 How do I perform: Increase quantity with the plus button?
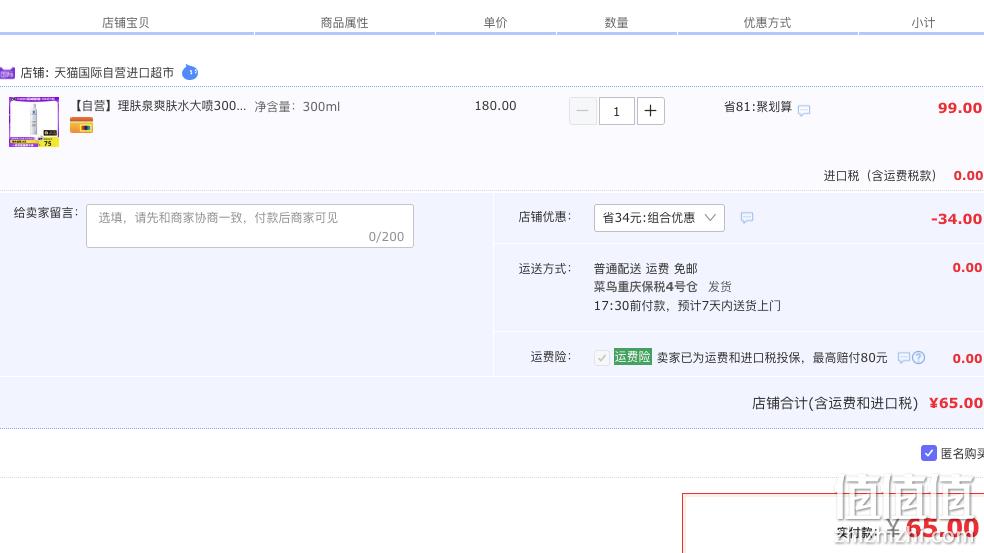pos(651,111)
